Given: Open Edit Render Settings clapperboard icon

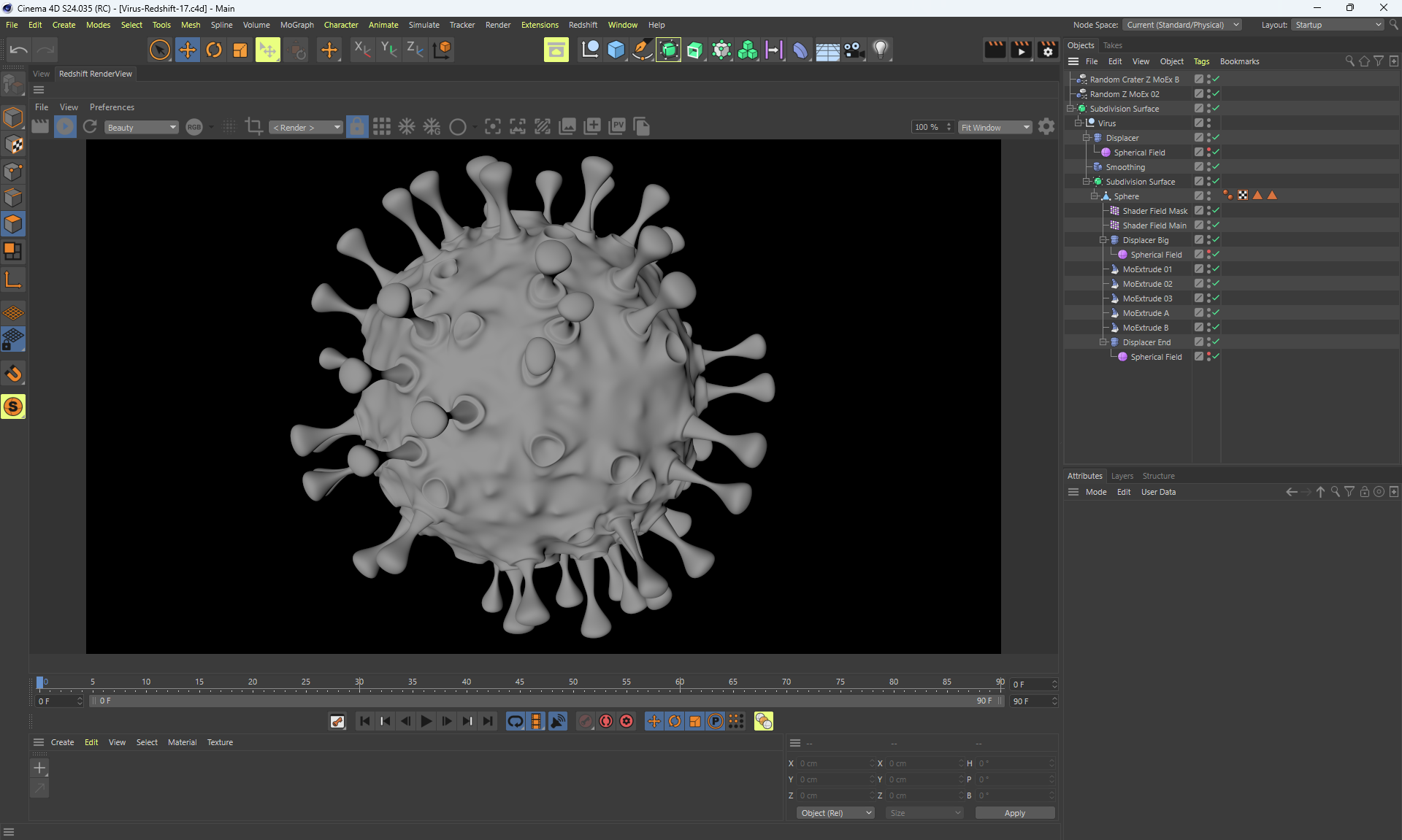Looking at the screenshot, I should click(1047, 50).
